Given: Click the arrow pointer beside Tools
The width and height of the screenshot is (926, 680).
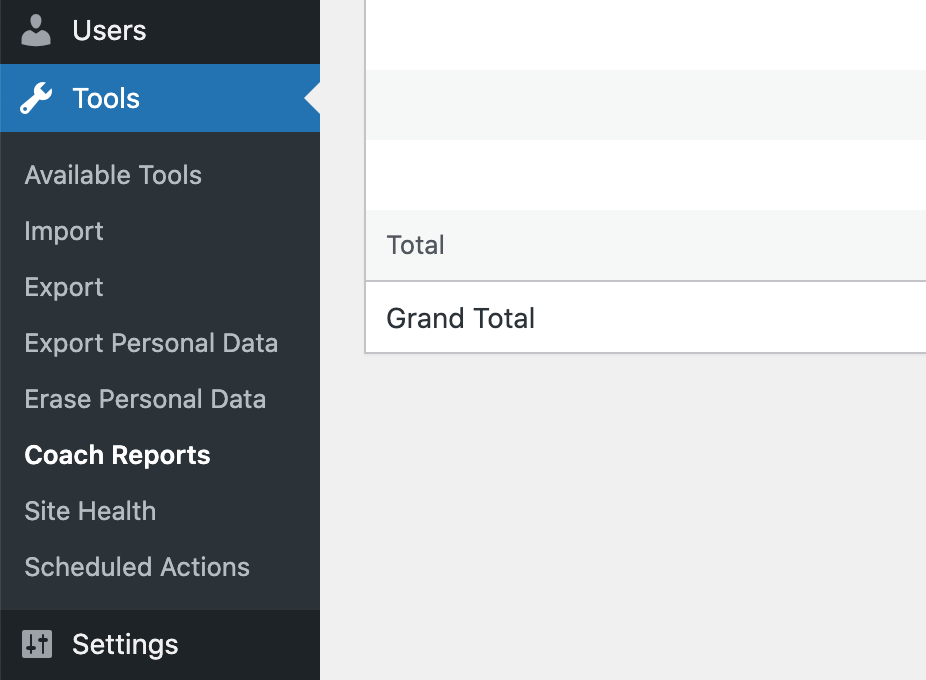Looking at the screenshot, I should 312,98.
